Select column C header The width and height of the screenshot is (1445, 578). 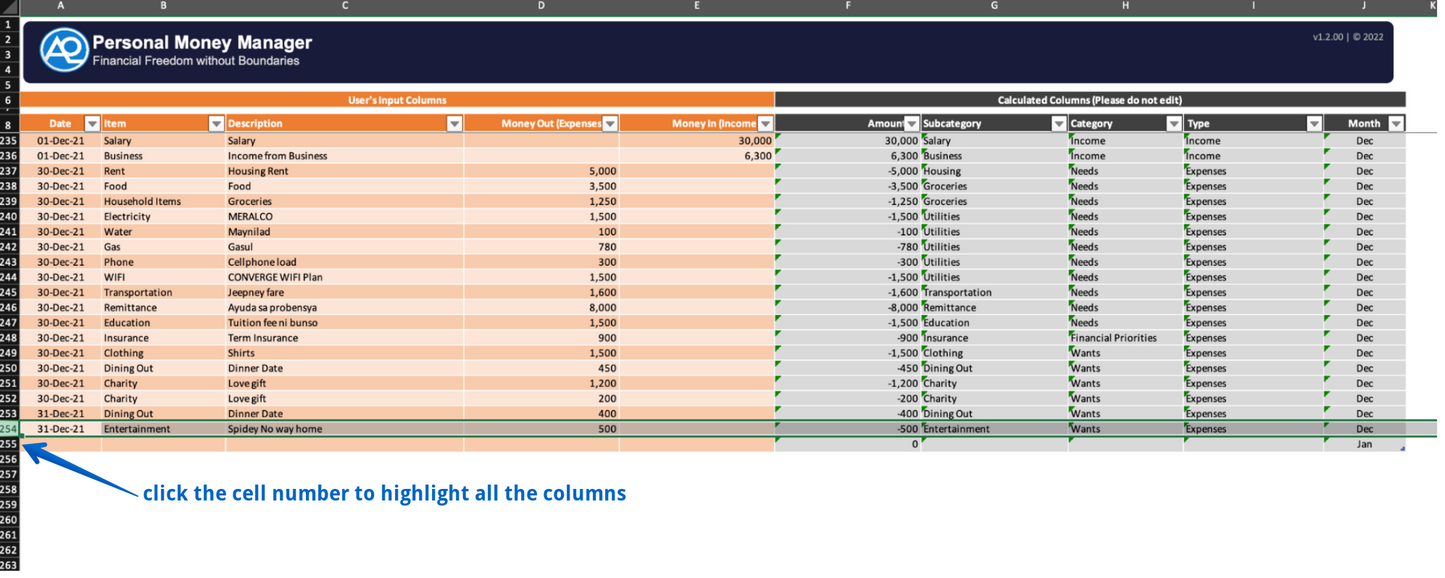pos(345,6)
